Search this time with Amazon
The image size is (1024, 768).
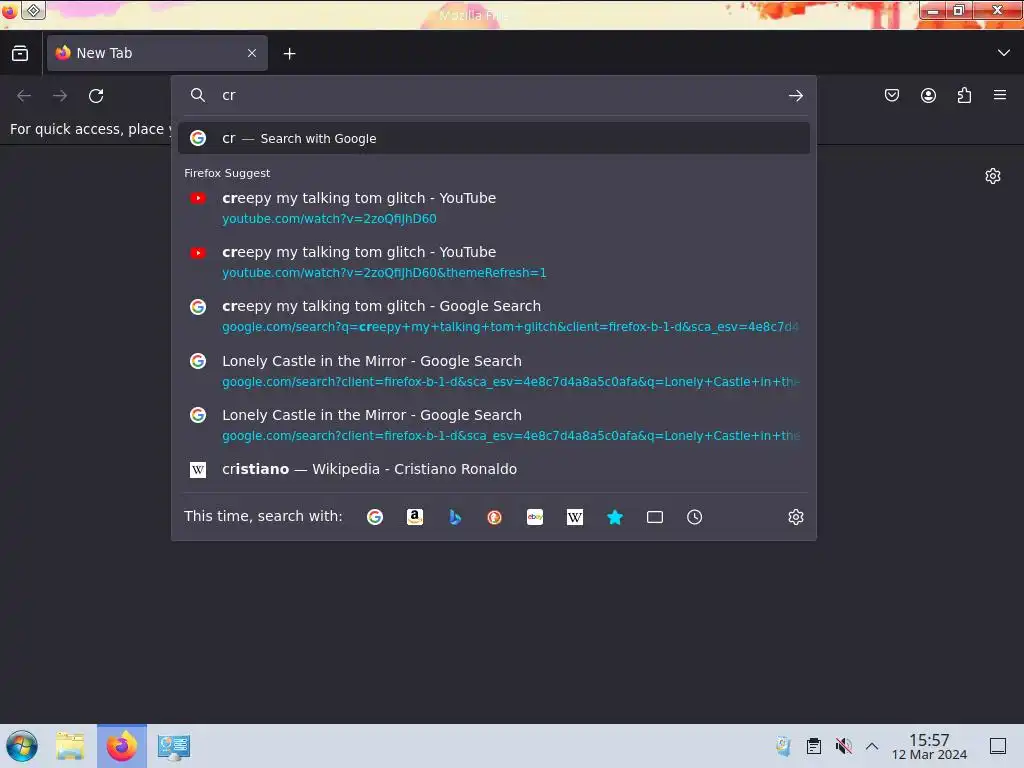(415, 517)
